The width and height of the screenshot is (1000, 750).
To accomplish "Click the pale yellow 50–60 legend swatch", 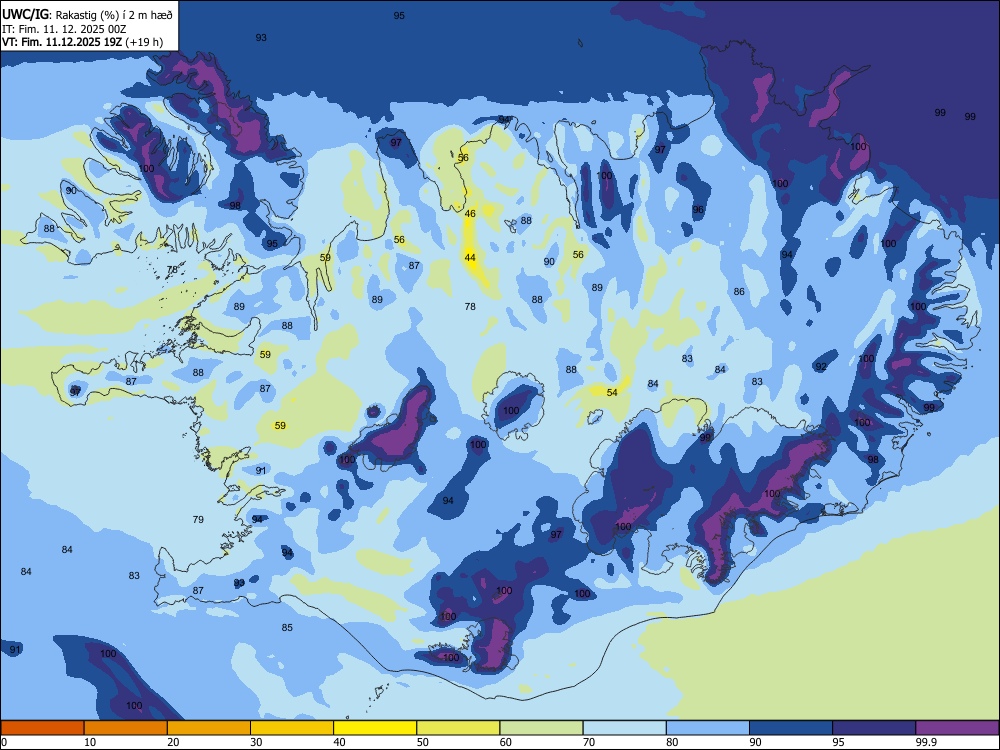I will click(458, 728).
